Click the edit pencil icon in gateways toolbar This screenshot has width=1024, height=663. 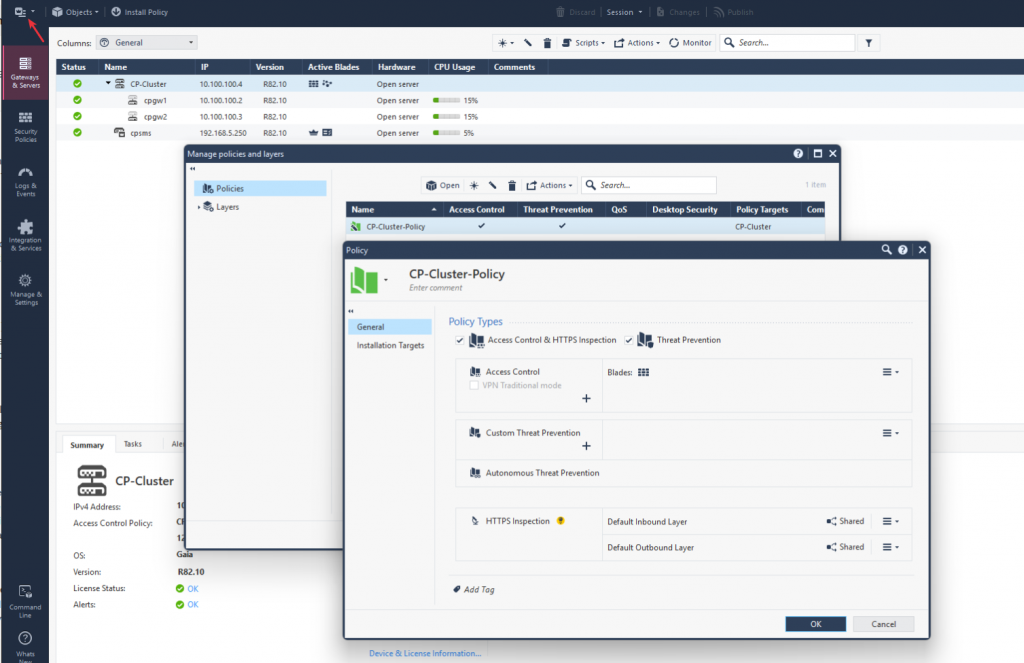(x=528, y=42)
